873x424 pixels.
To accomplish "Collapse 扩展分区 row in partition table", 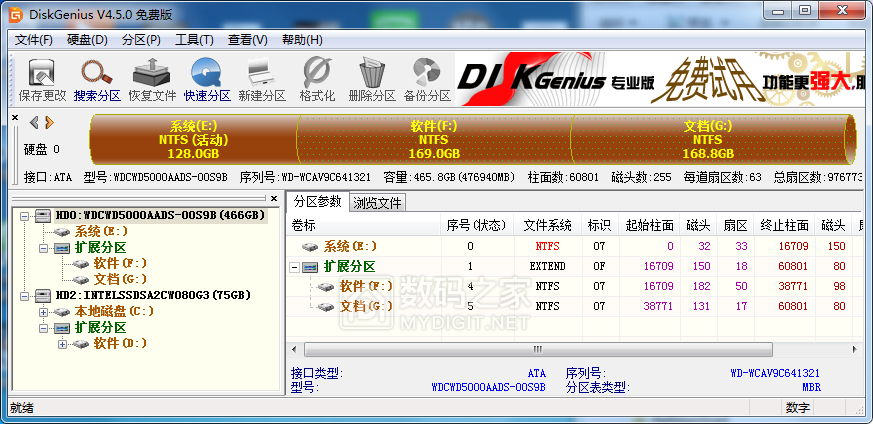I will 294,267.
